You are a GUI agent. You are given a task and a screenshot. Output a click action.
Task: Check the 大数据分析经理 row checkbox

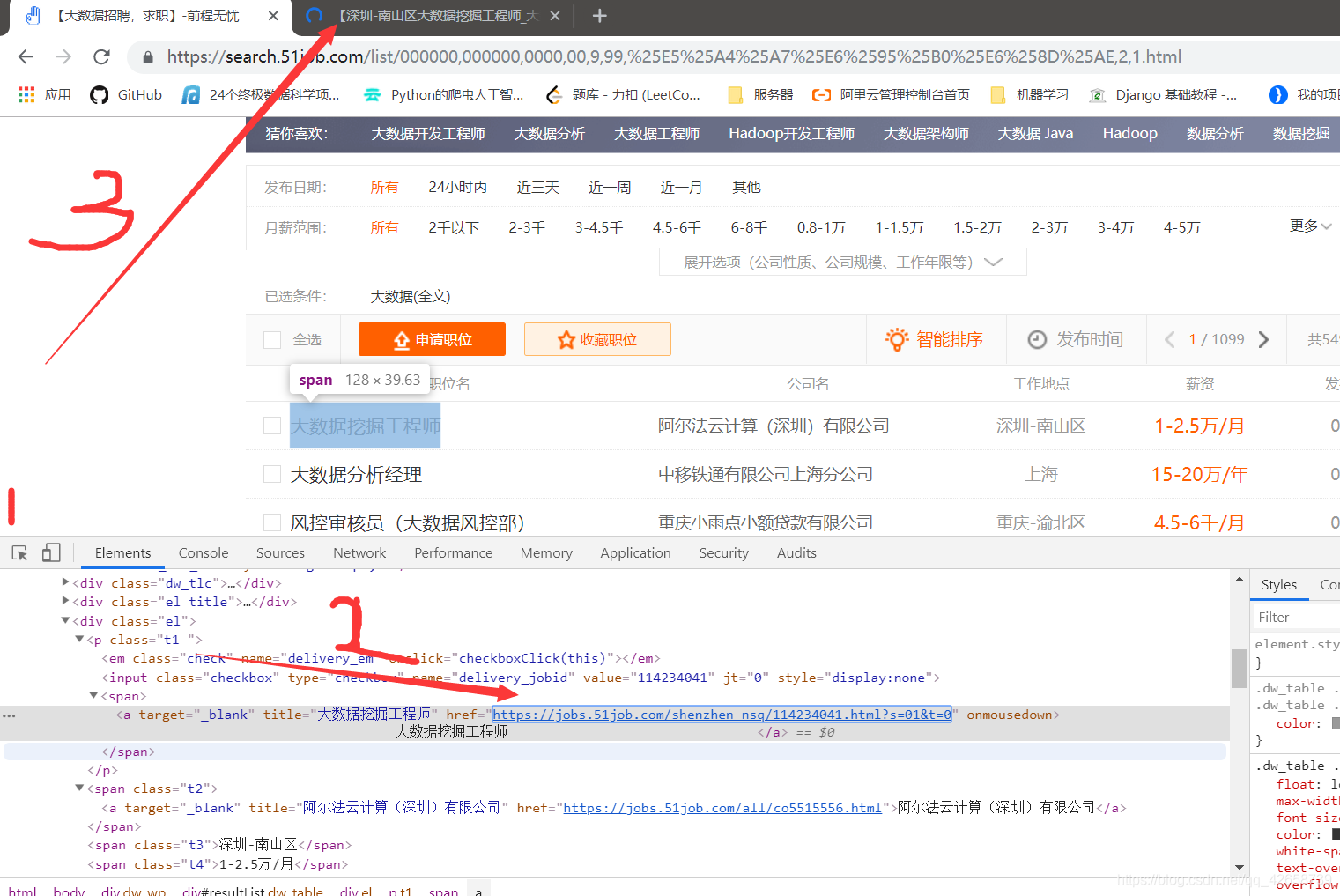[272, 474]
